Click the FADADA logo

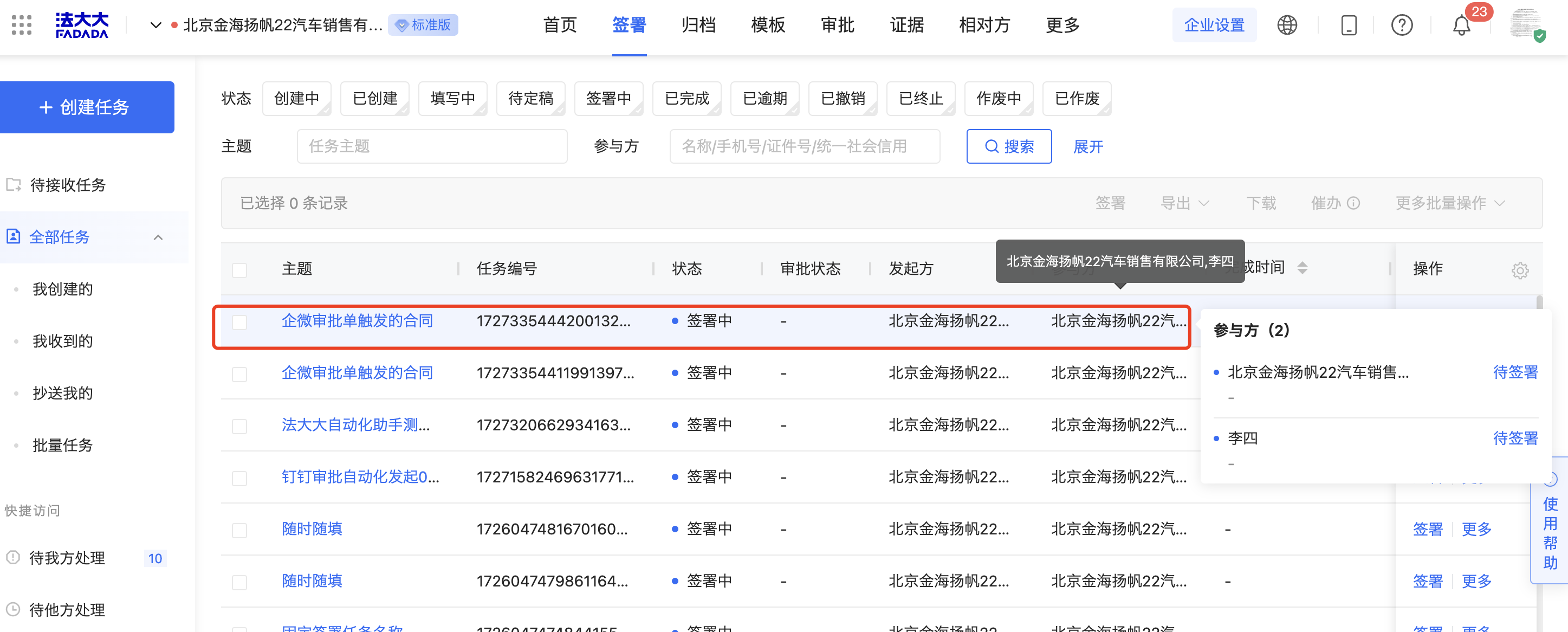82,25
